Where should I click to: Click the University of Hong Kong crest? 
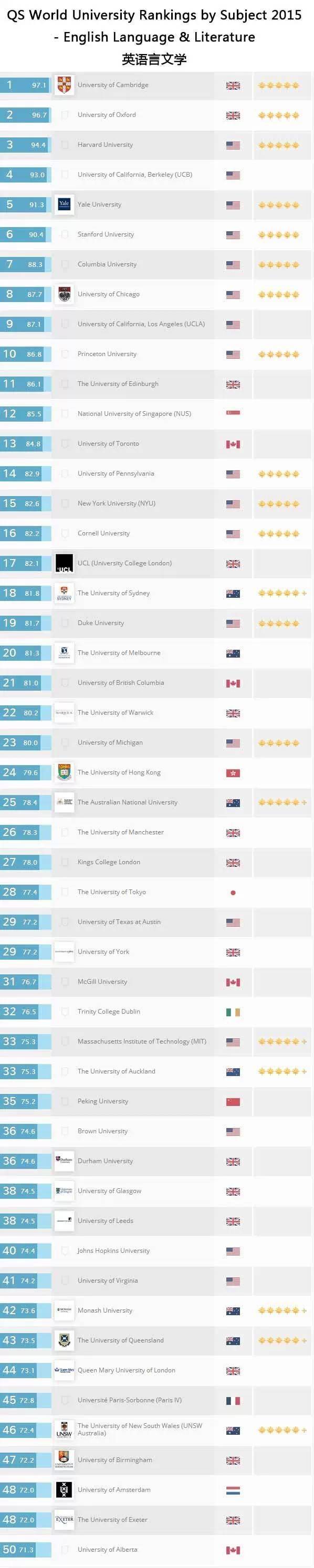(x=64, y=772)
